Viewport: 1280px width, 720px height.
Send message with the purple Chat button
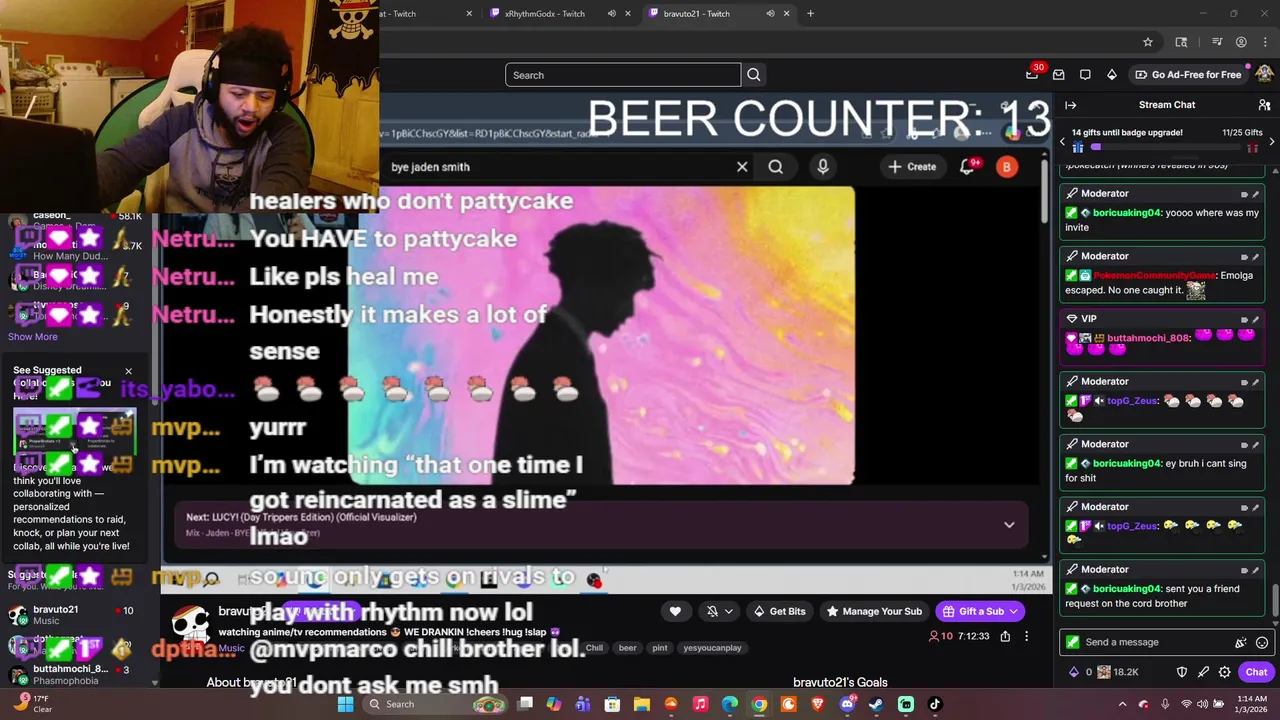click(x=1256, y=672)
